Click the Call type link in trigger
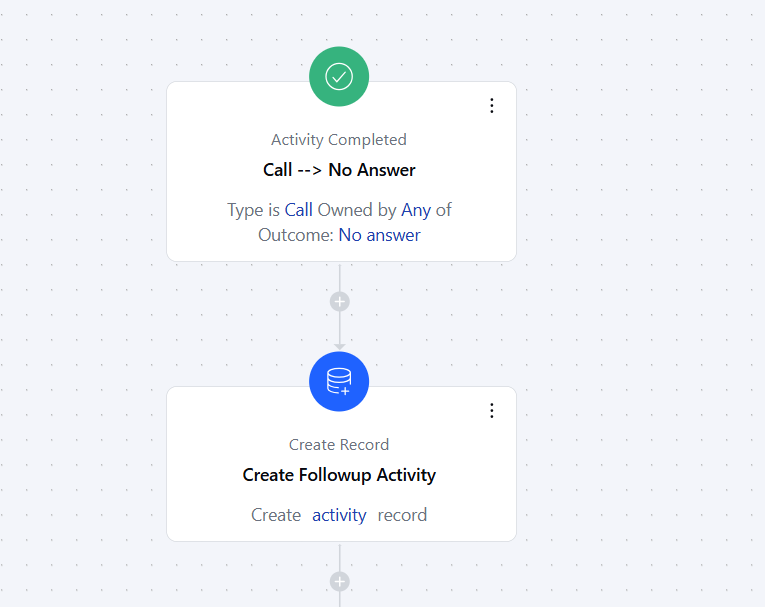 point(299,210)
